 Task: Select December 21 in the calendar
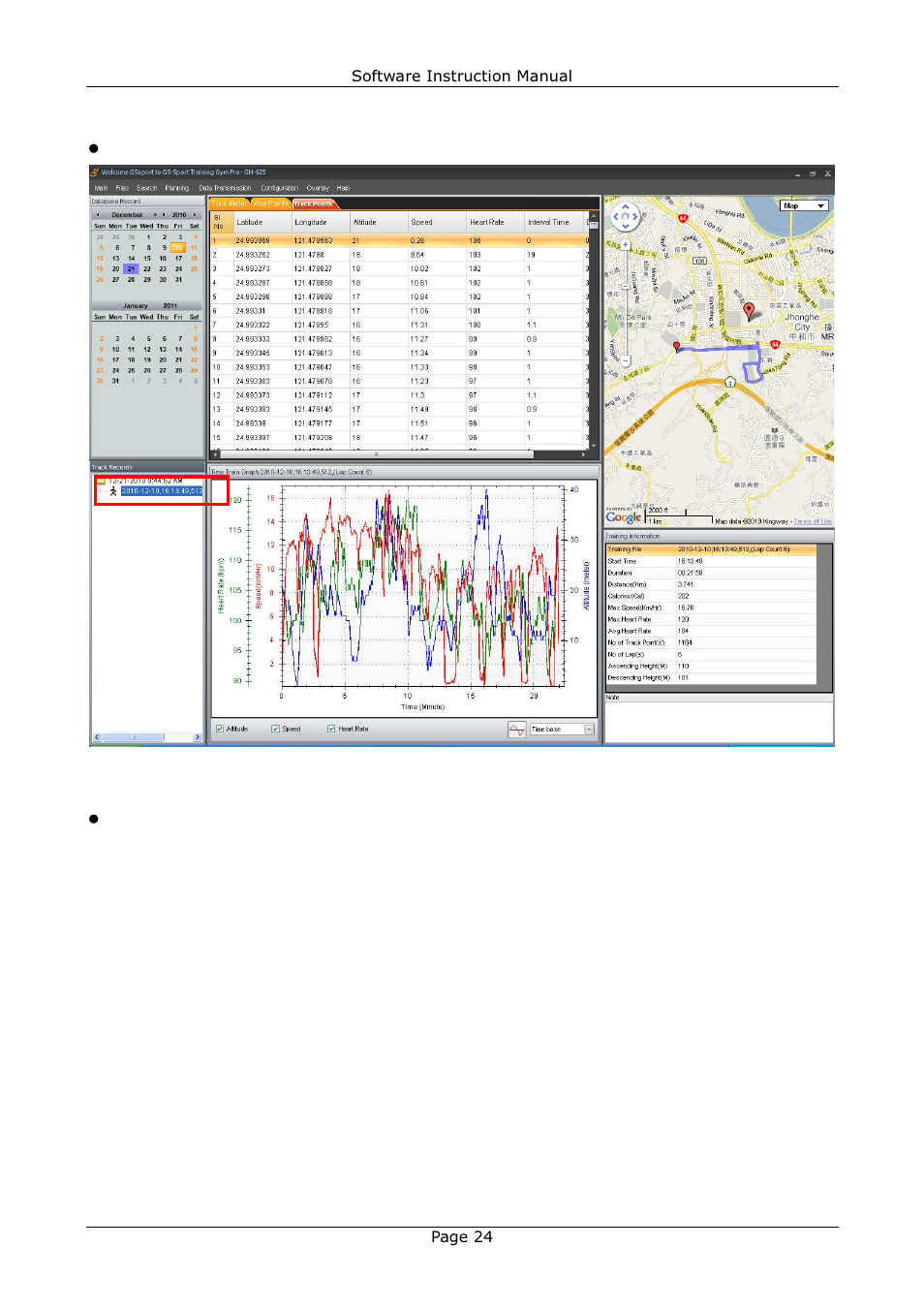point(132,268)
